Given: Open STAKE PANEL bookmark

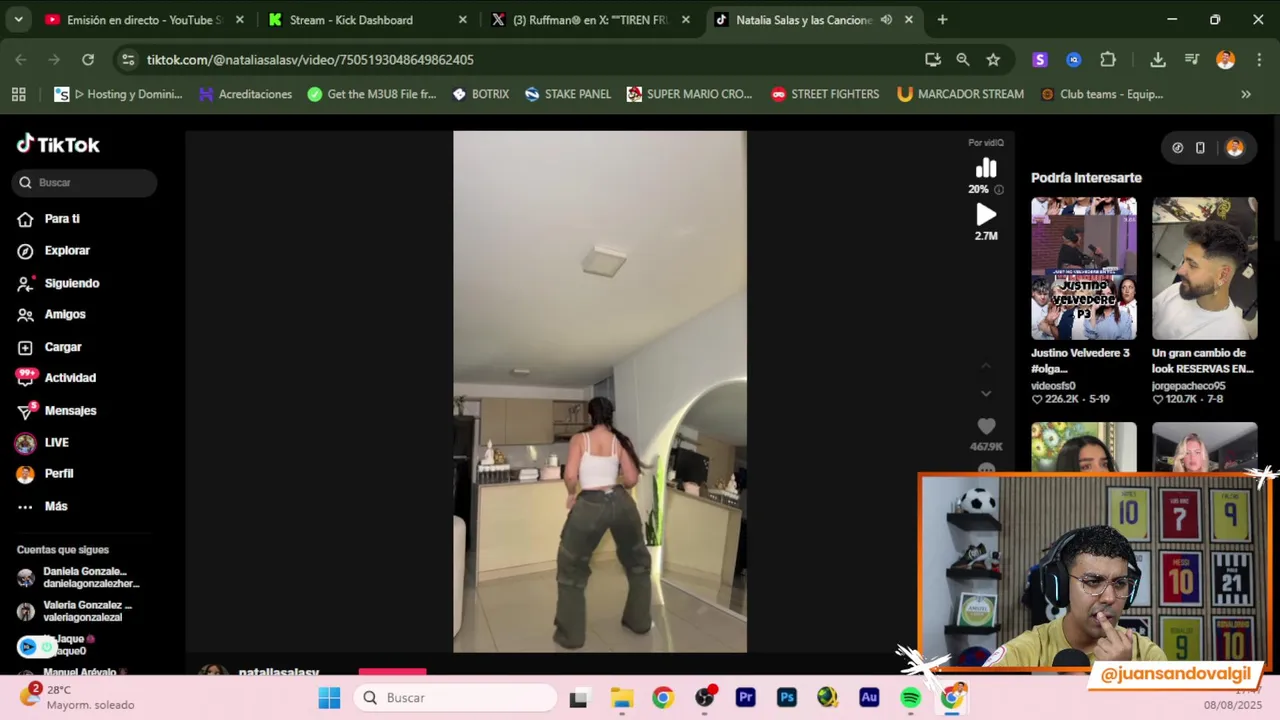Looking at the screenshot, I should pyautogui.click(x=568, y=94).
